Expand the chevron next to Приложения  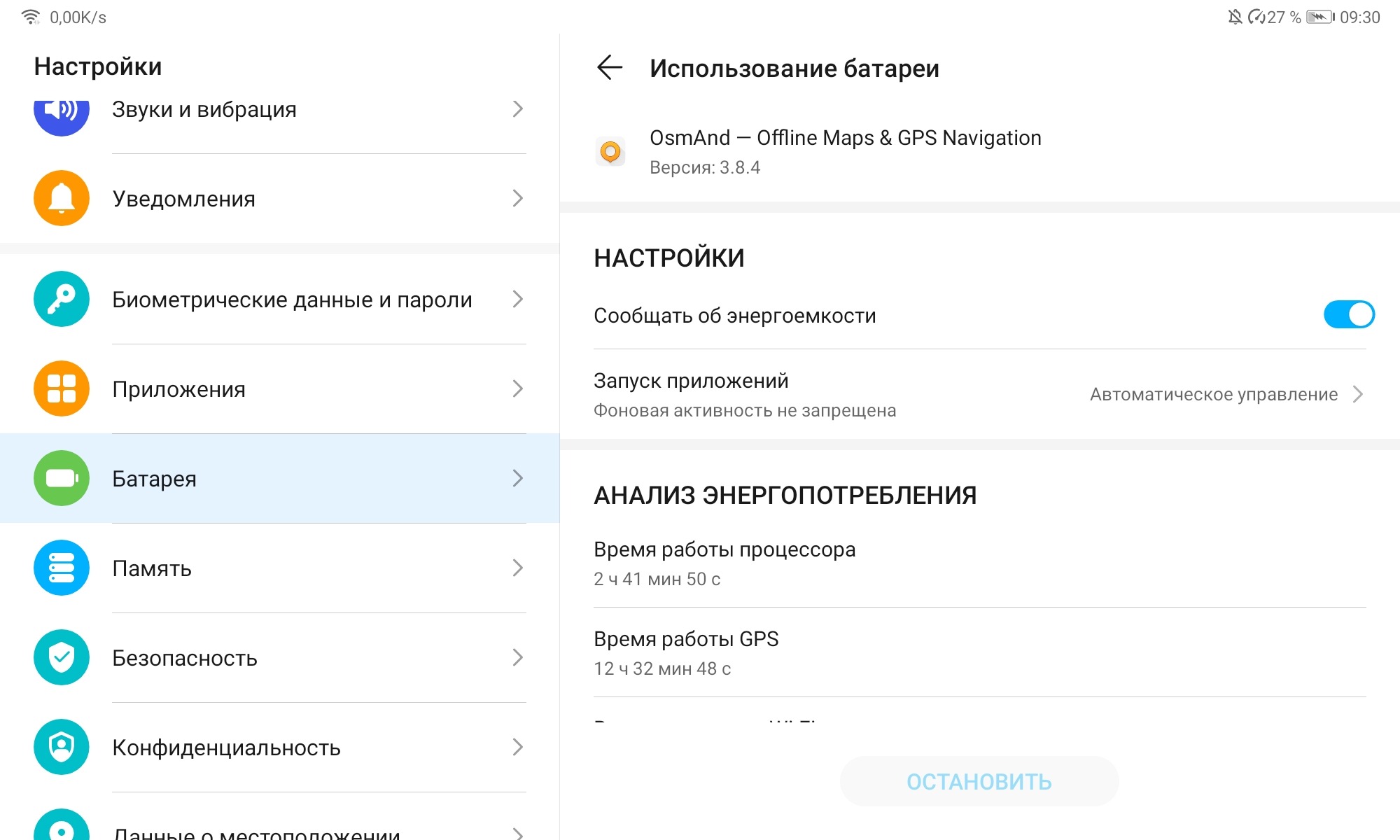click(x=517, y=388)
